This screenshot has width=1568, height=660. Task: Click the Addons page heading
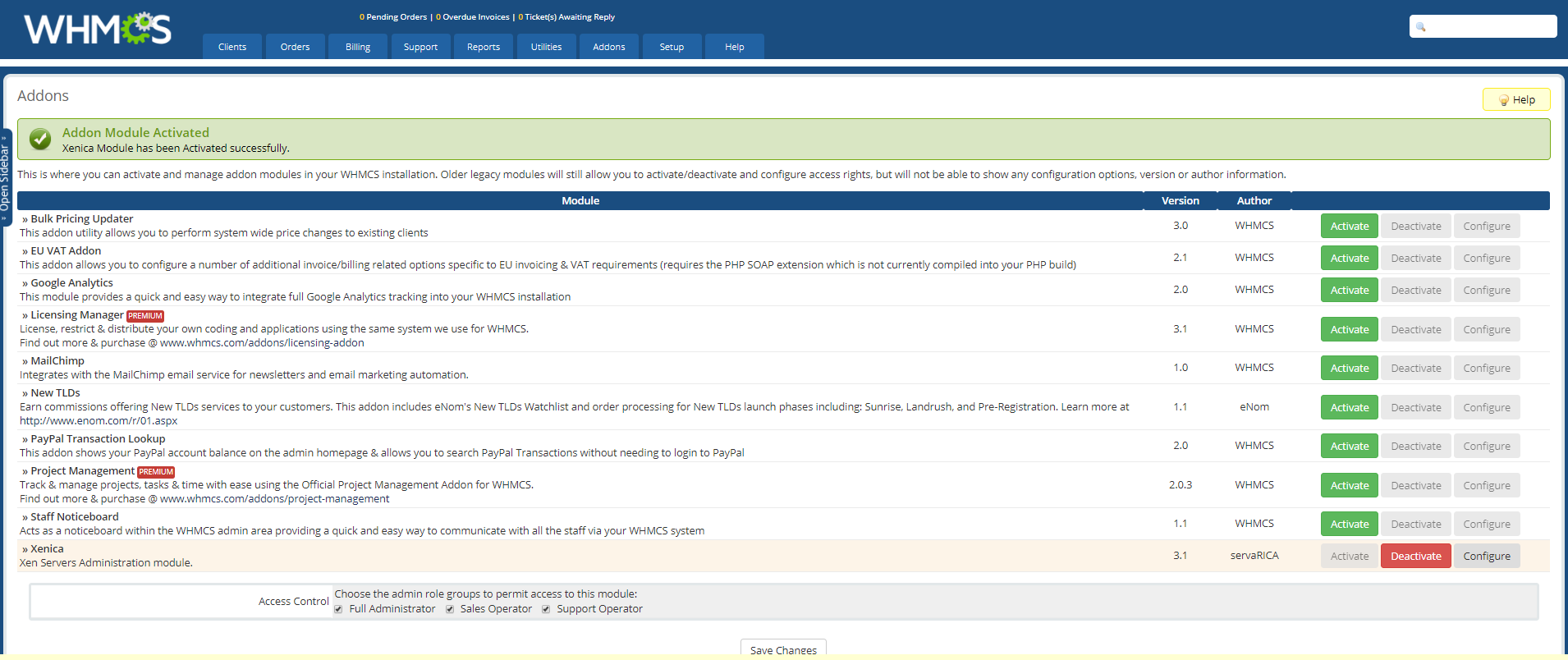pyautogui.click(x=43, y=96)
